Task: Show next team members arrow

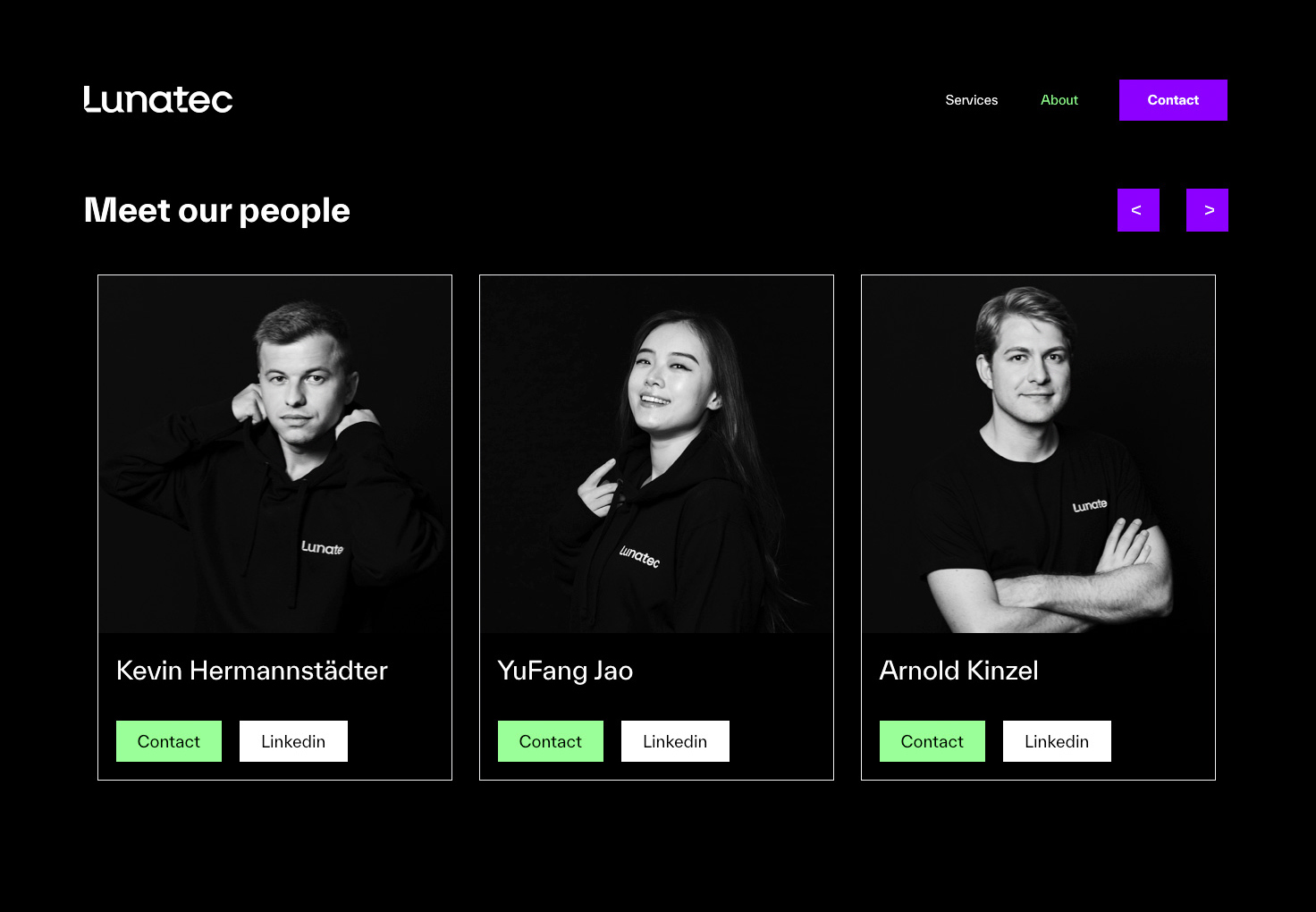Action: (1207, 210)
